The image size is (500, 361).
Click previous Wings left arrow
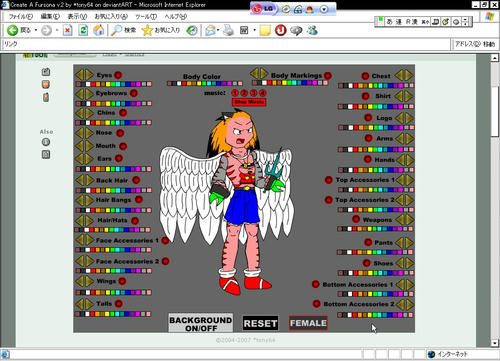[x=79, y=281]
